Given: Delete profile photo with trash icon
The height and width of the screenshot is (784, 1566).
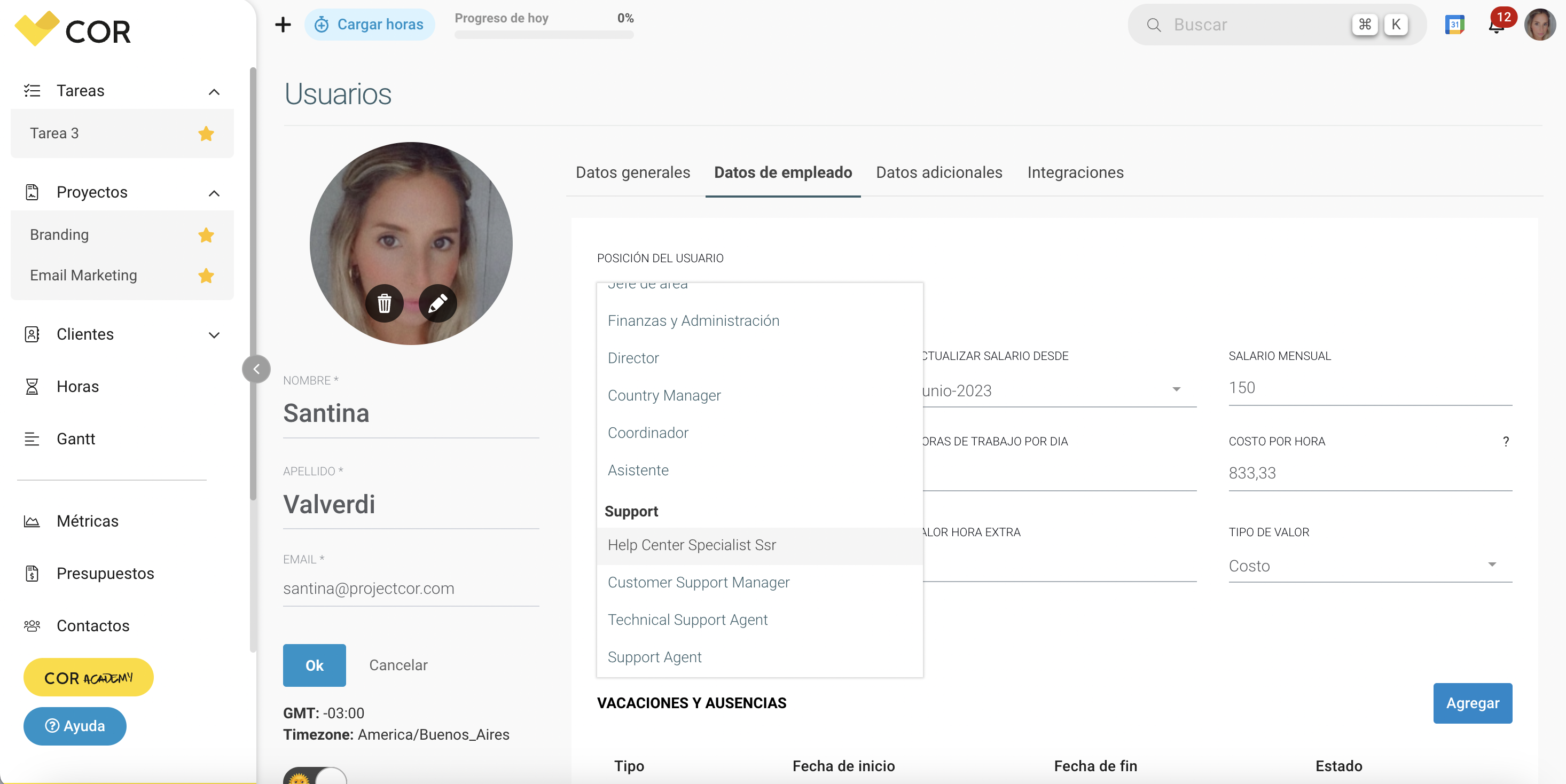Looking at the screenshot, I should click(384, 303).
